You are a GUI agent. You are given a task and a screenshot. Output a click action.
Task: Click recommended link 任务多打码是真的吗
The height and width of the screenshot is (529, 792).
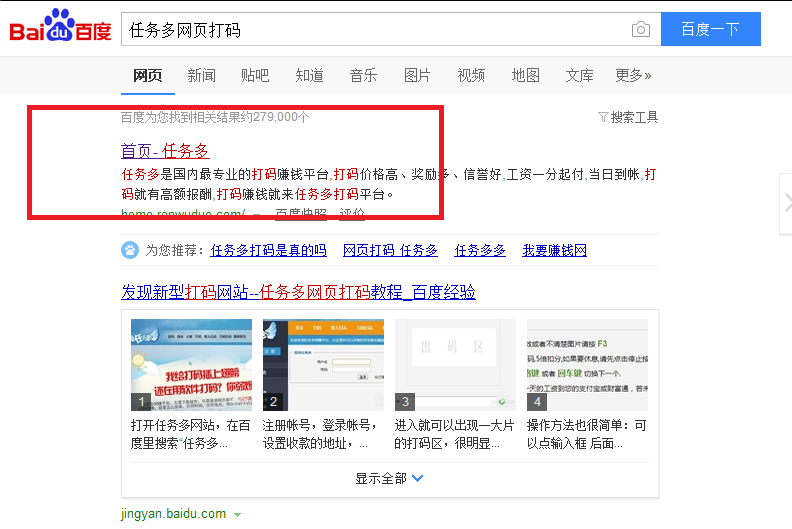268,250
